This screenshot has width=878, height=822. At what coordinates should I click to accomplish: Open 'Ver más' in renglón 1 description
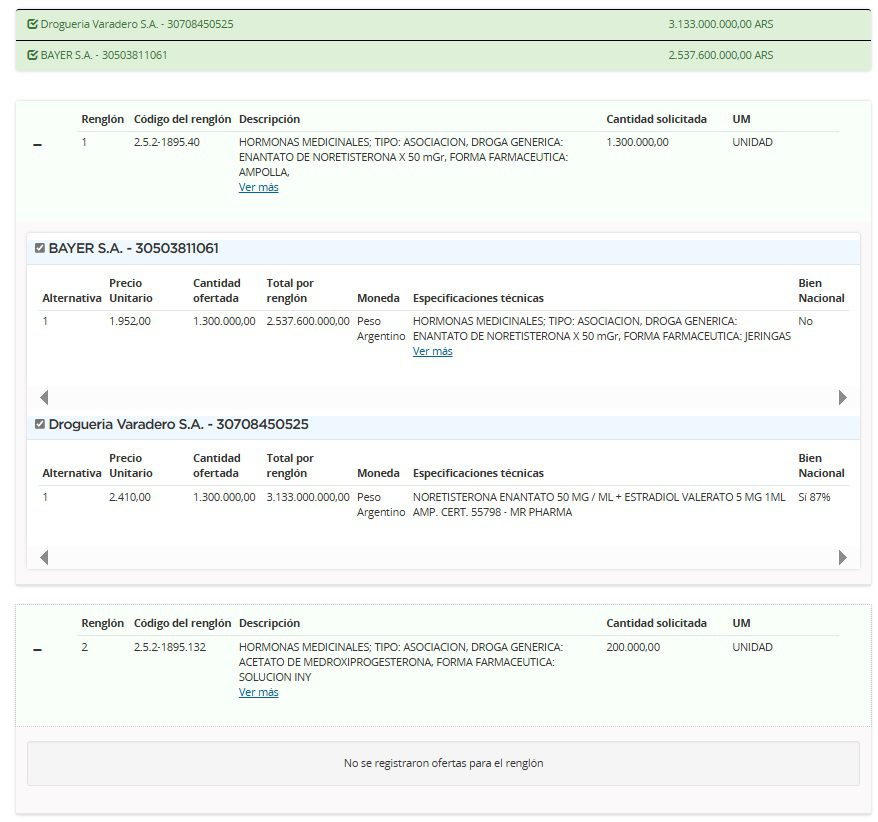[x=258, y=187]
